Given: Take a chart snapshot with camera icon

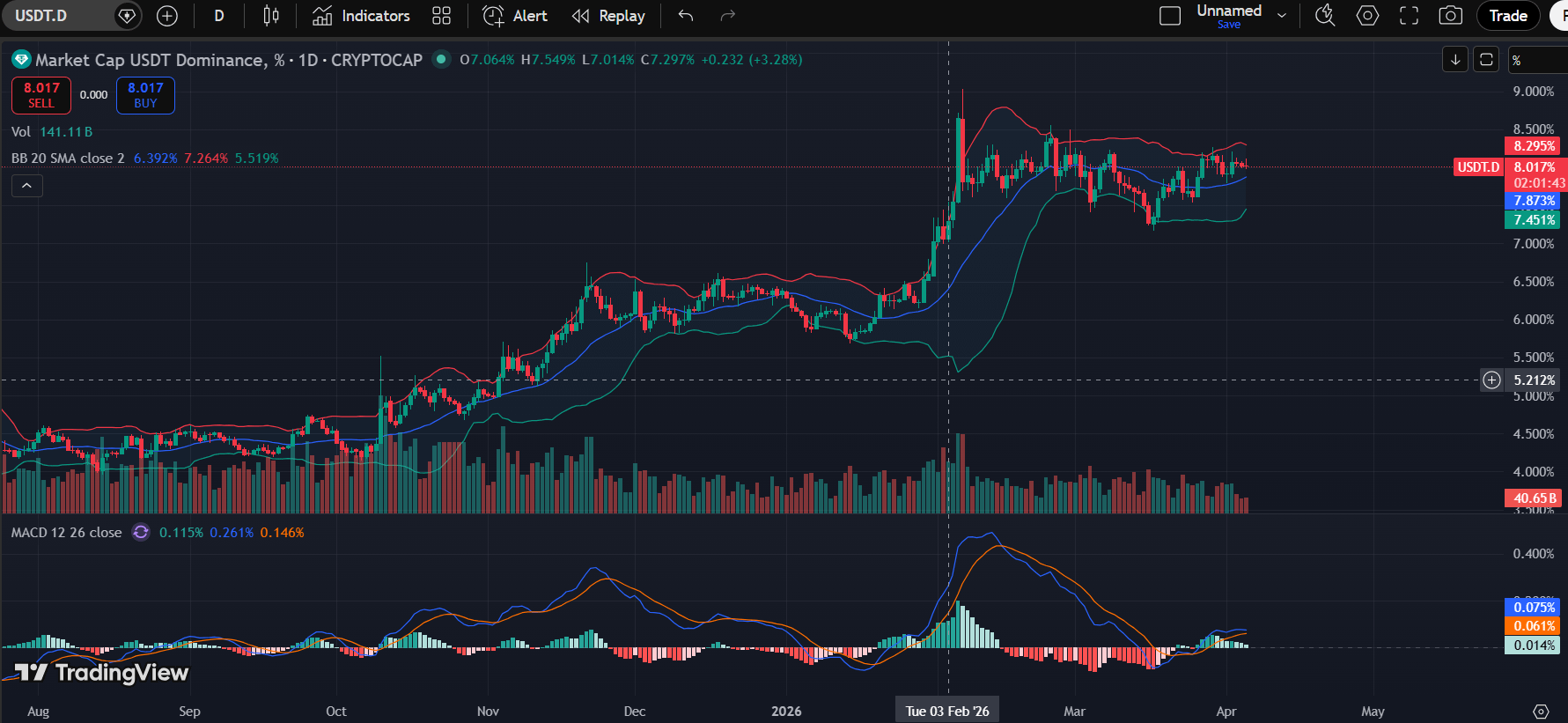Looking at the screenshot, I should (x=1451, y=16).
